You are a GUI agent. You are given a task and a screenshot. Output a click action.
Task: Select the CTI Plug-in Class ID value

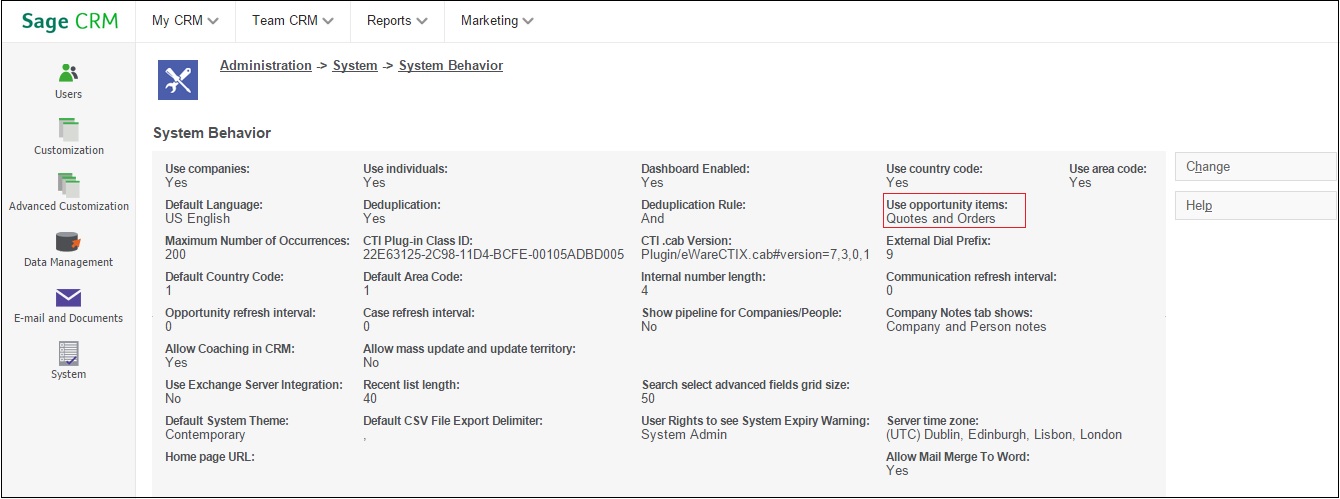493,255
